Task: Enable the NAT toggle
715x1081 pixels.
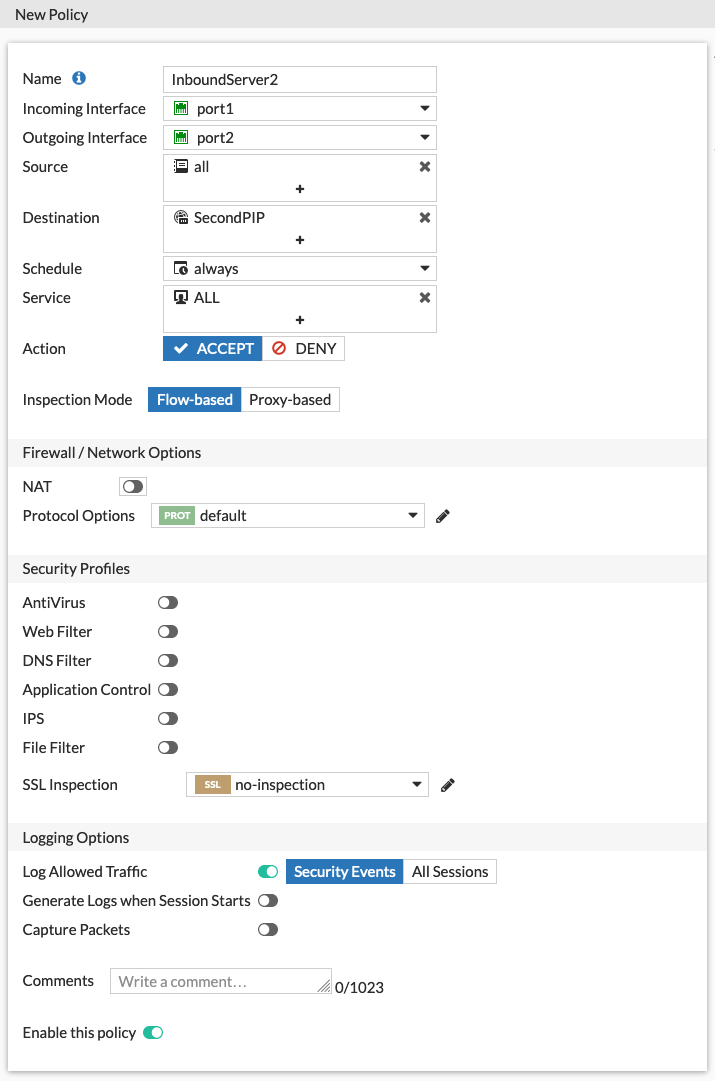Action: tap(132, 487)
